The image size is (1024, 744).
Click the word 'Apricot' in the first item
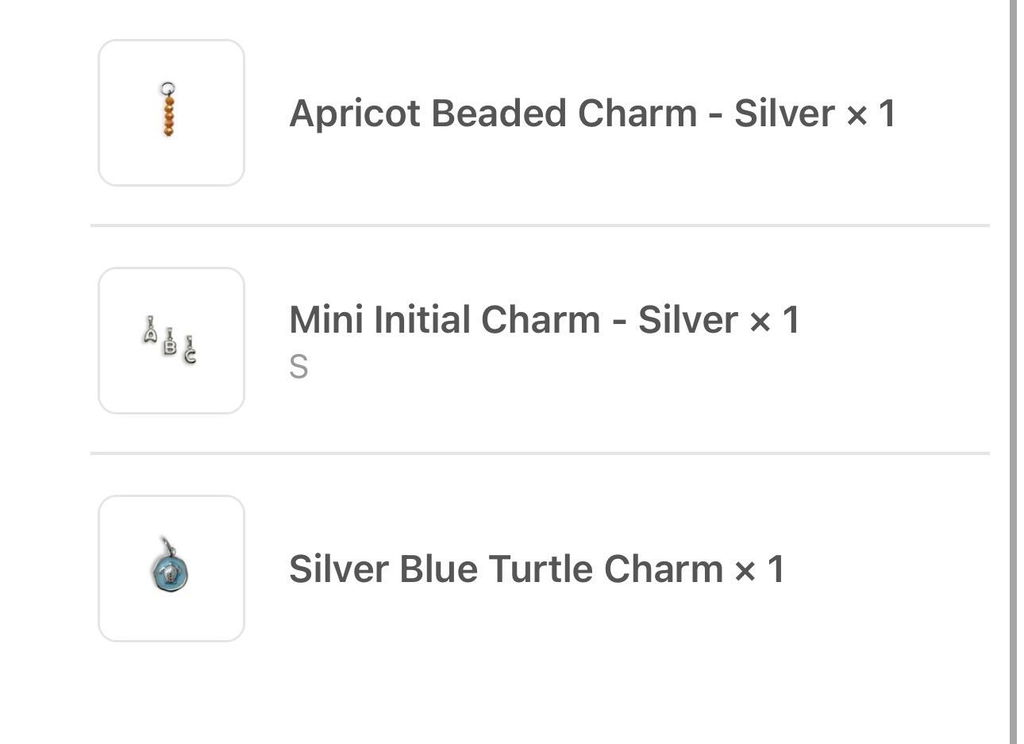click(x=355, y=114)
